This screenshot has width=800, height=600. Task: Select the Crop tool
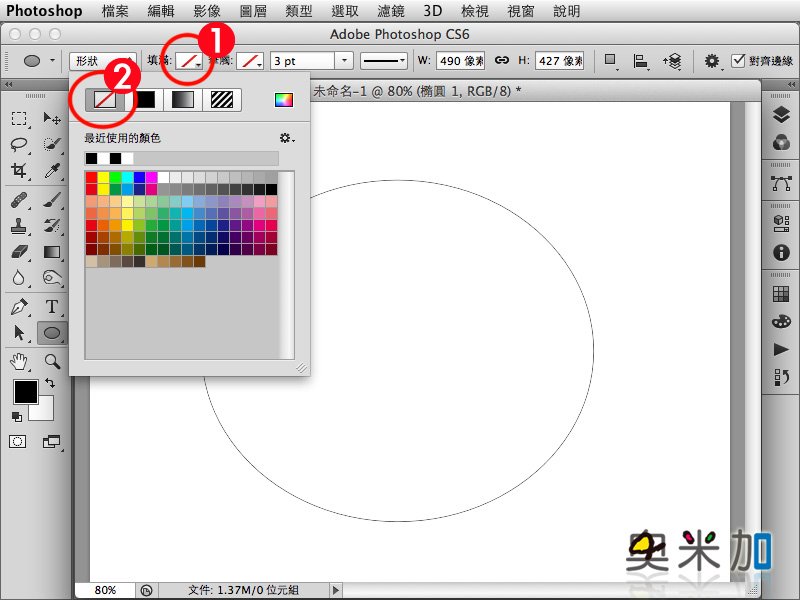[19, 170]
